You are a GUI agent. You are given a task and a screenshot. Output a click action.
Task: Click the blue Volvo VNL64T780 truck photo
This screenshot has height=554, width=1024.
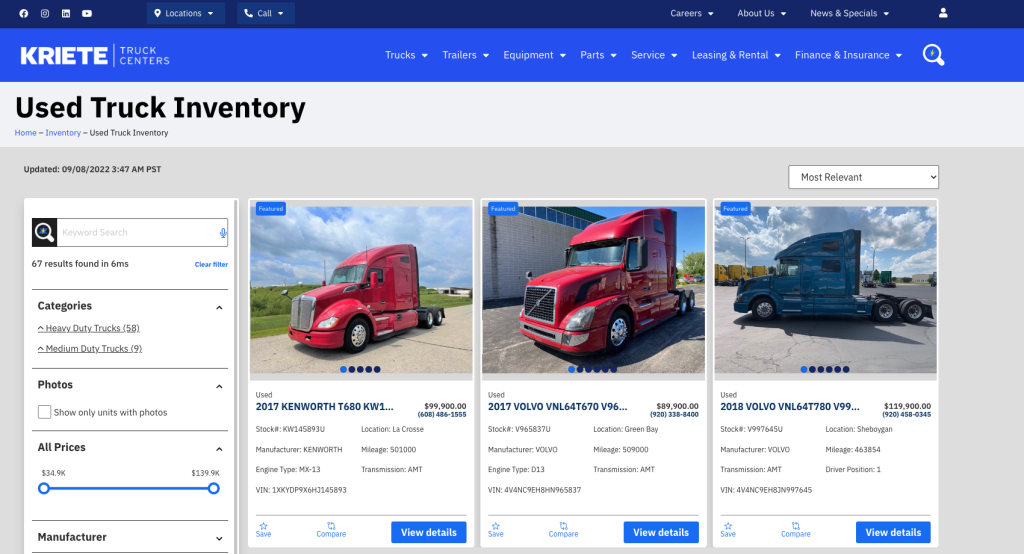[825, 290]
